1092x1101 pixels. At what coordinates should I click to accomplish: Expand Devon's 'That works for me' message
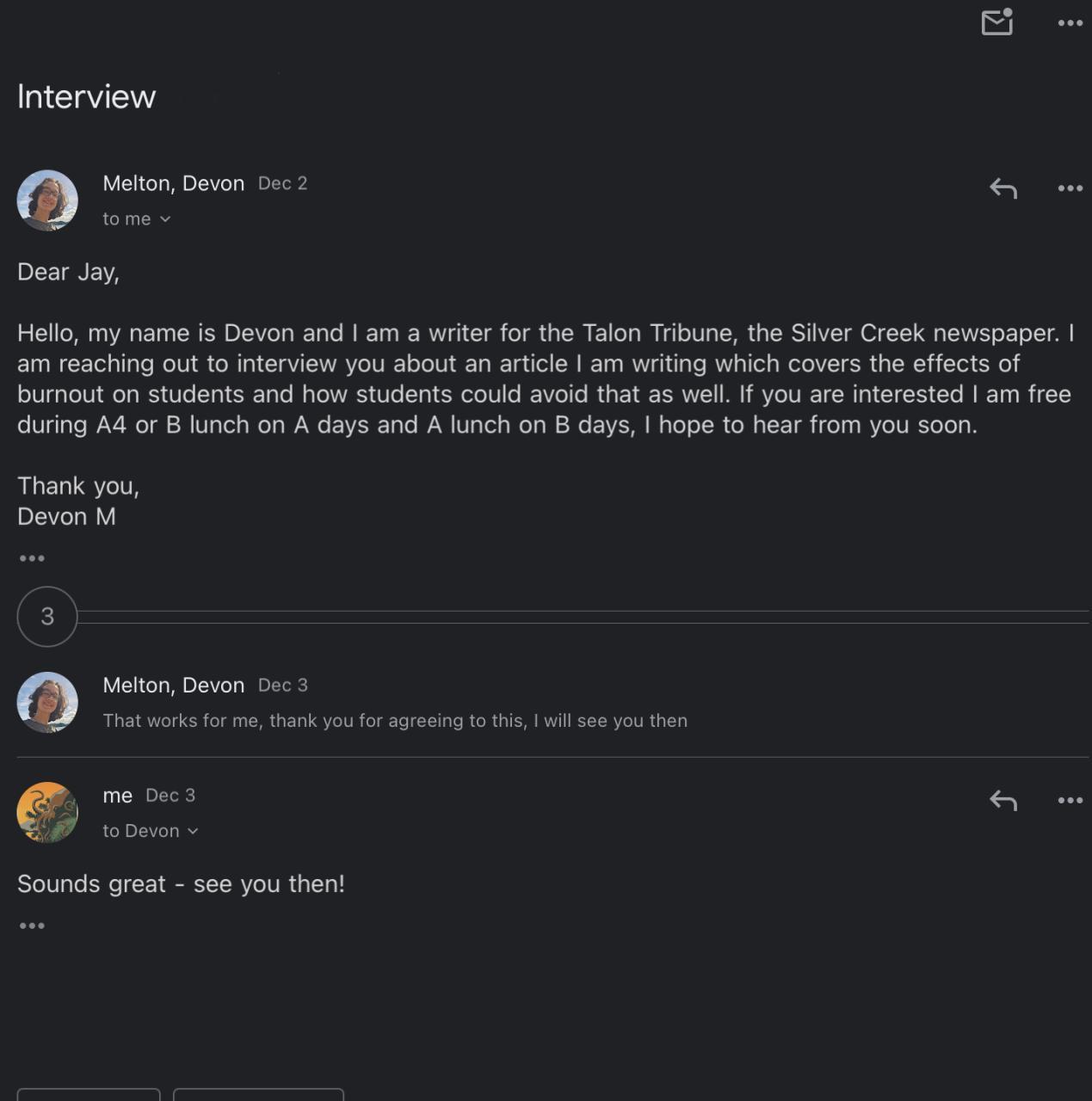[x=395, y=721]
